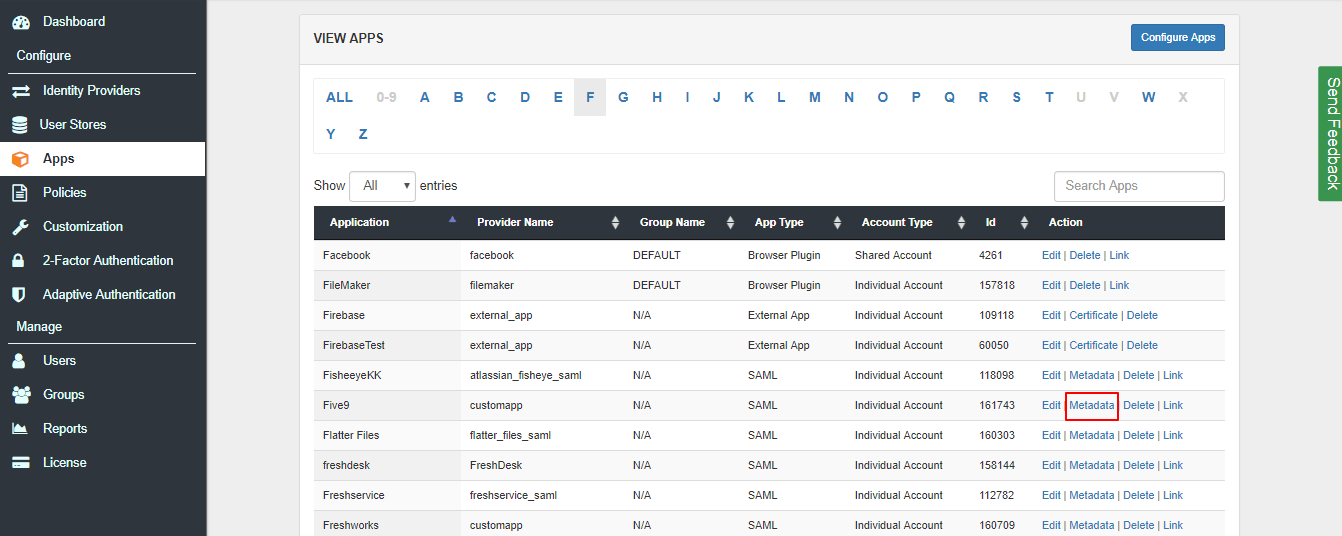
Task: Open Metadata for Flatter Files
Action: pyautogui.click(x=1092, y=435)
